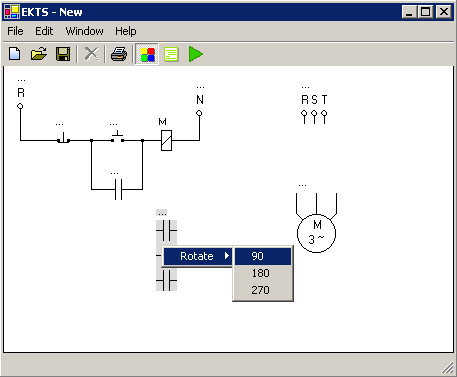The height and width of the screenshot is (377, 457).
Task: Start the simulation with the green play button
Action: point(196,54)
